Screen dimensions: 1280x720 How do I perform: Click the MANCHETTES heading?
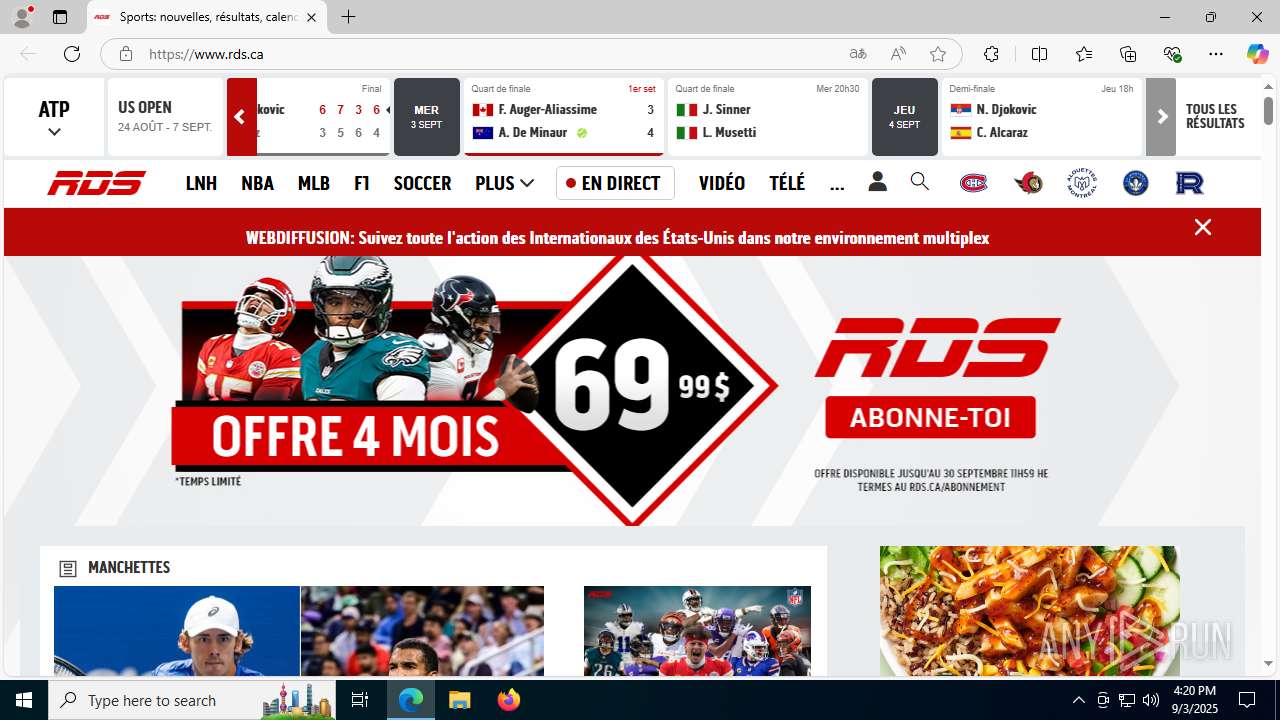[x=129, y=567]
